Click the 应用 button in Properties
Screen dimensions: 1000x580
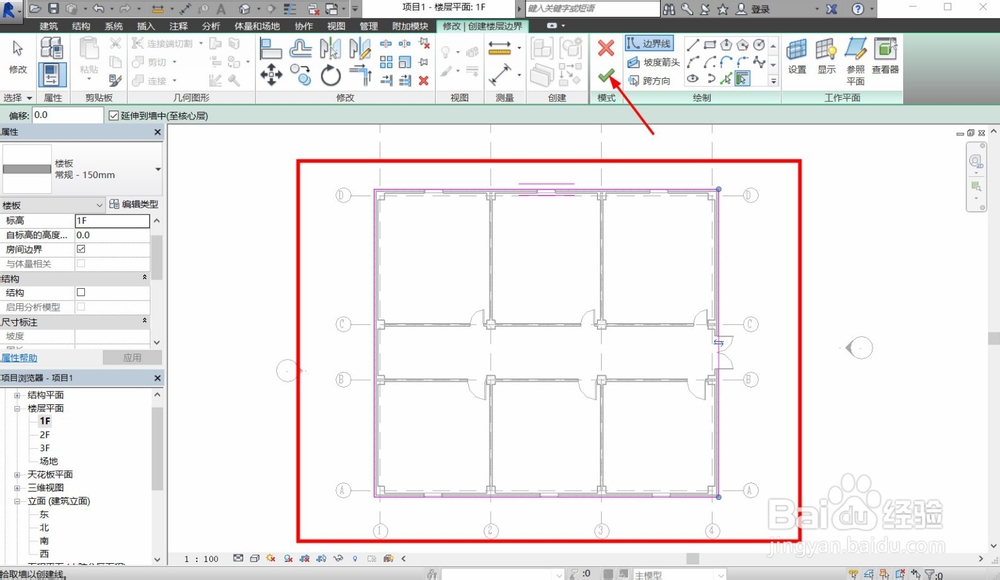coord(132,357)
